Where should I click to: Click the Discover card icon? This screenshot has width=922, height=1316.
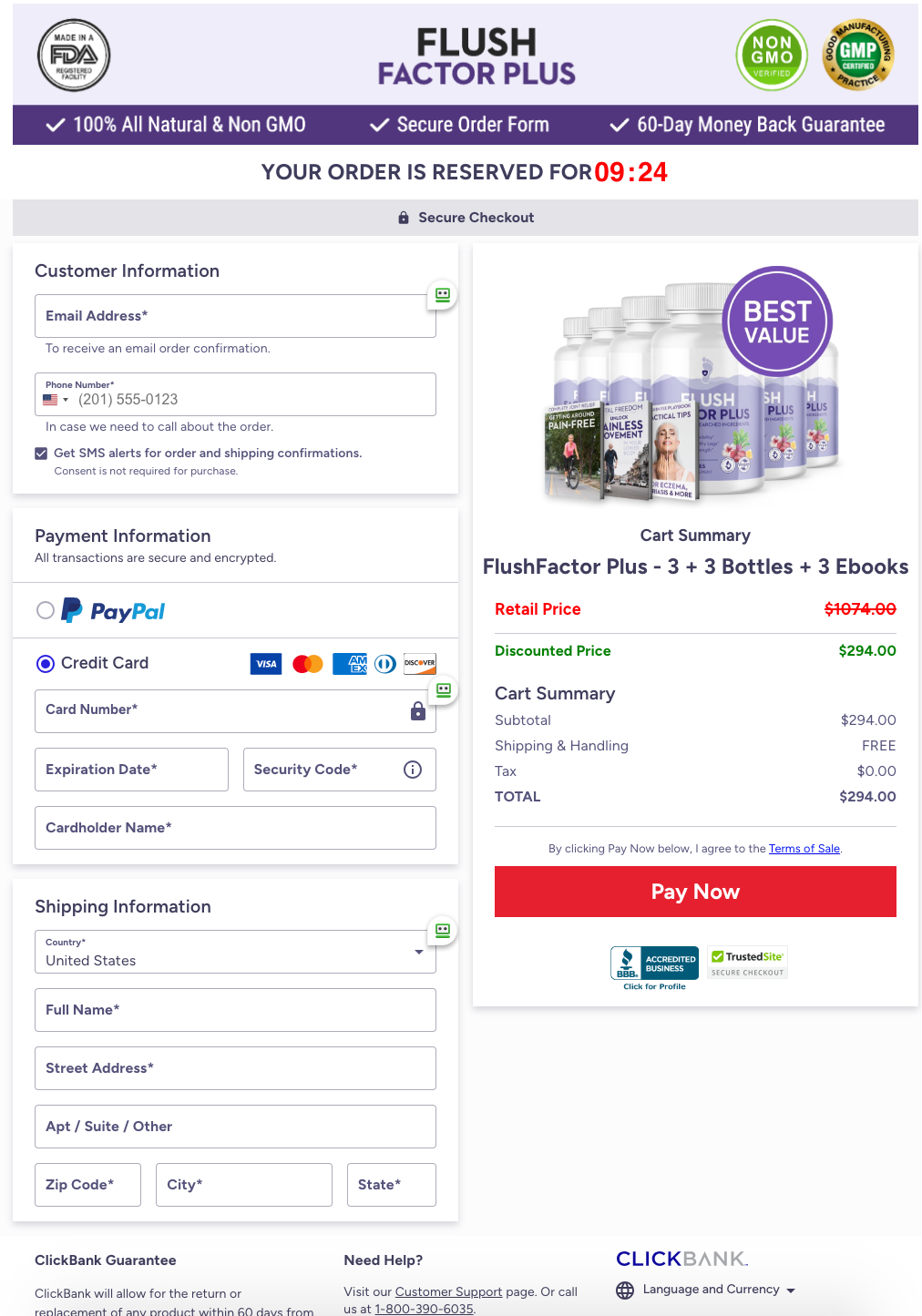419,664
